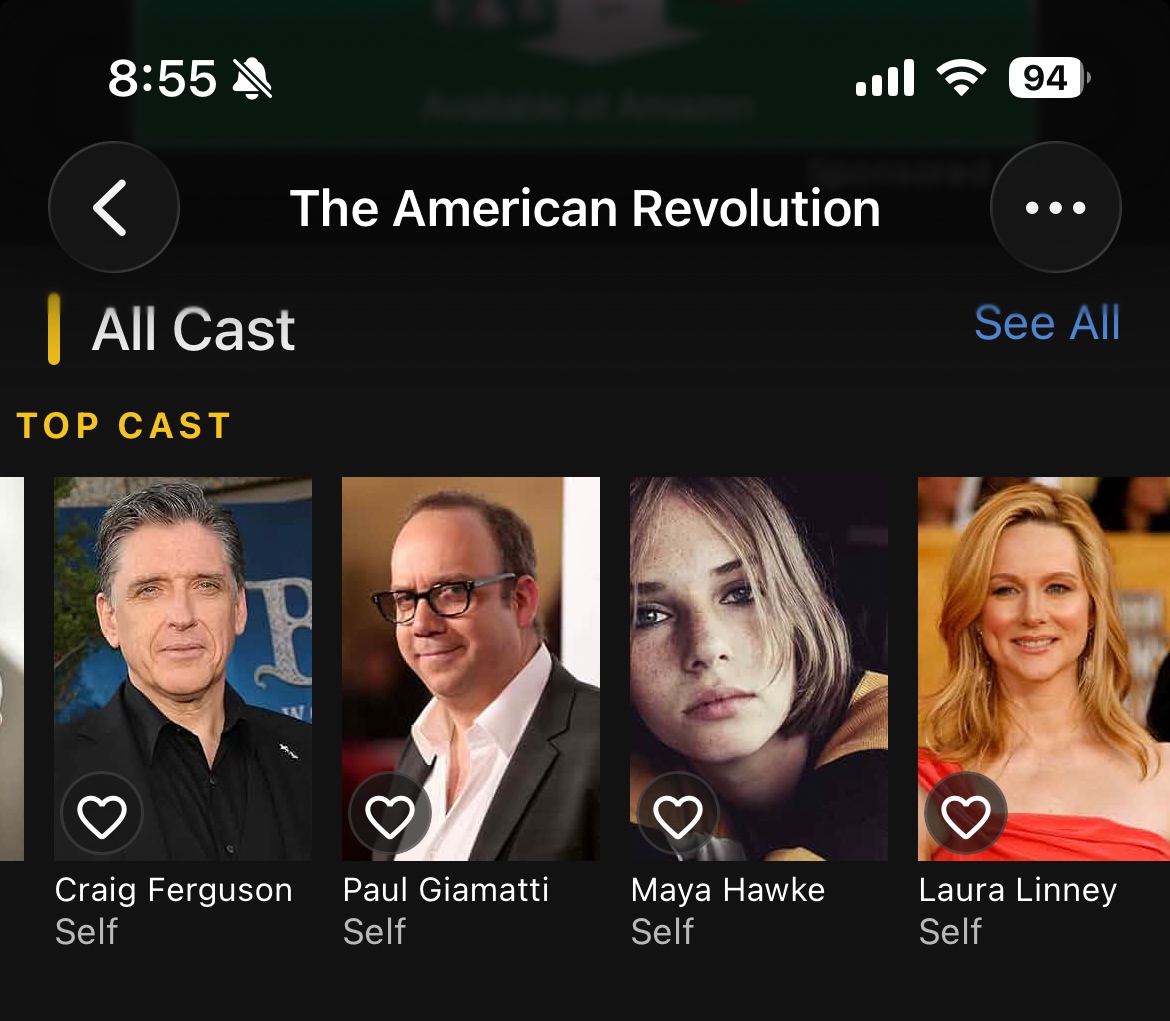This screenshot has height=1021, width=1170.
Task: Tap the Wi-Fi status icon
Action: [961, 78]
